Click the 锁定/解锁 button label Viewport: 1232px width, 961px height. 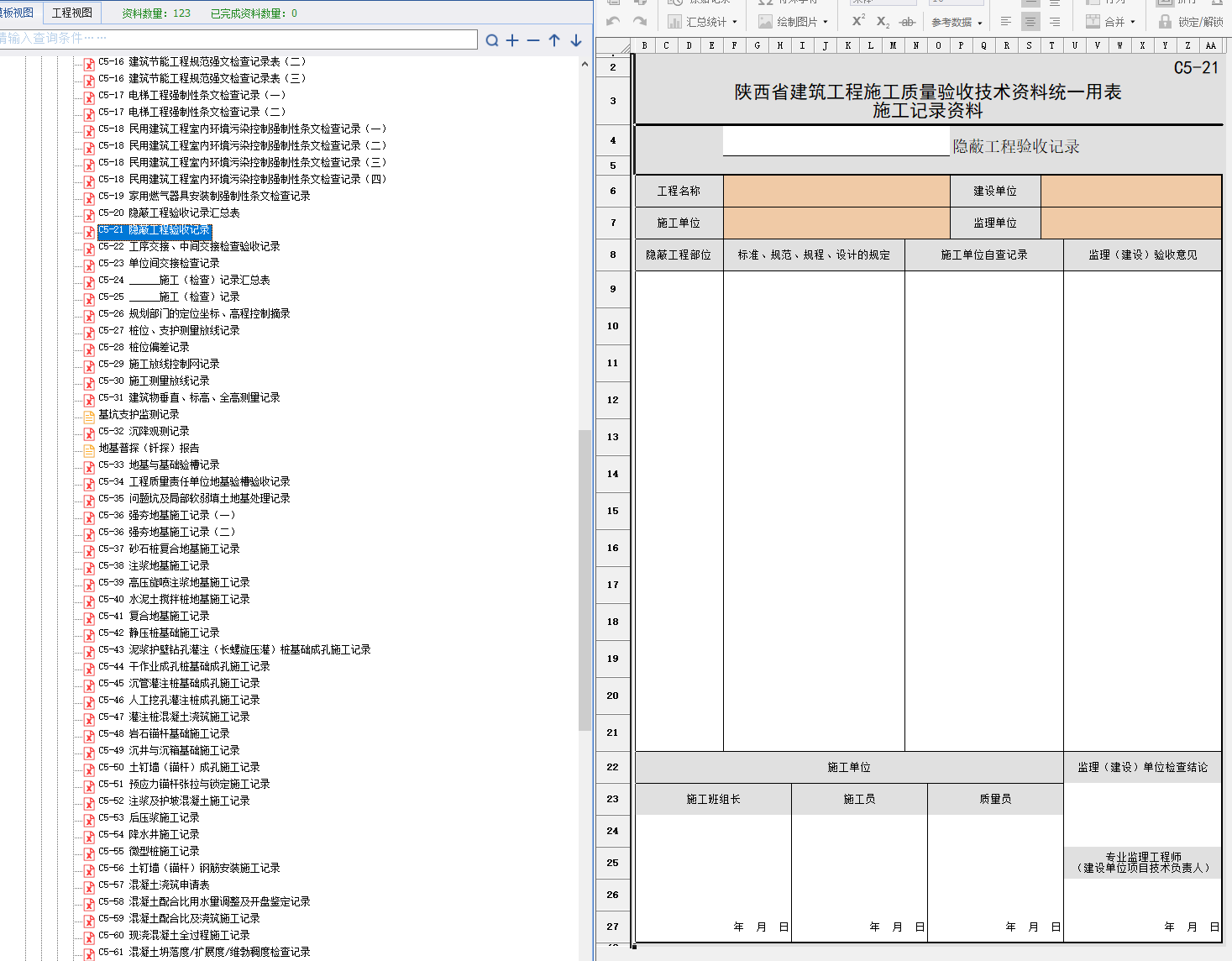[1200, 22]
